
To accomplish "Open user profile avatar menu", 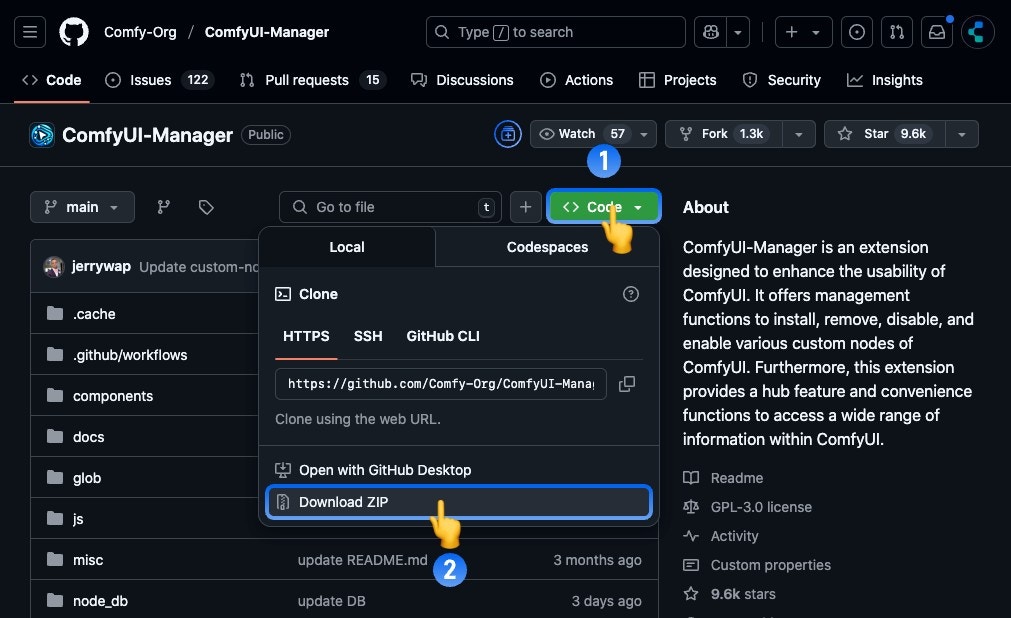I will coord(977,32).
